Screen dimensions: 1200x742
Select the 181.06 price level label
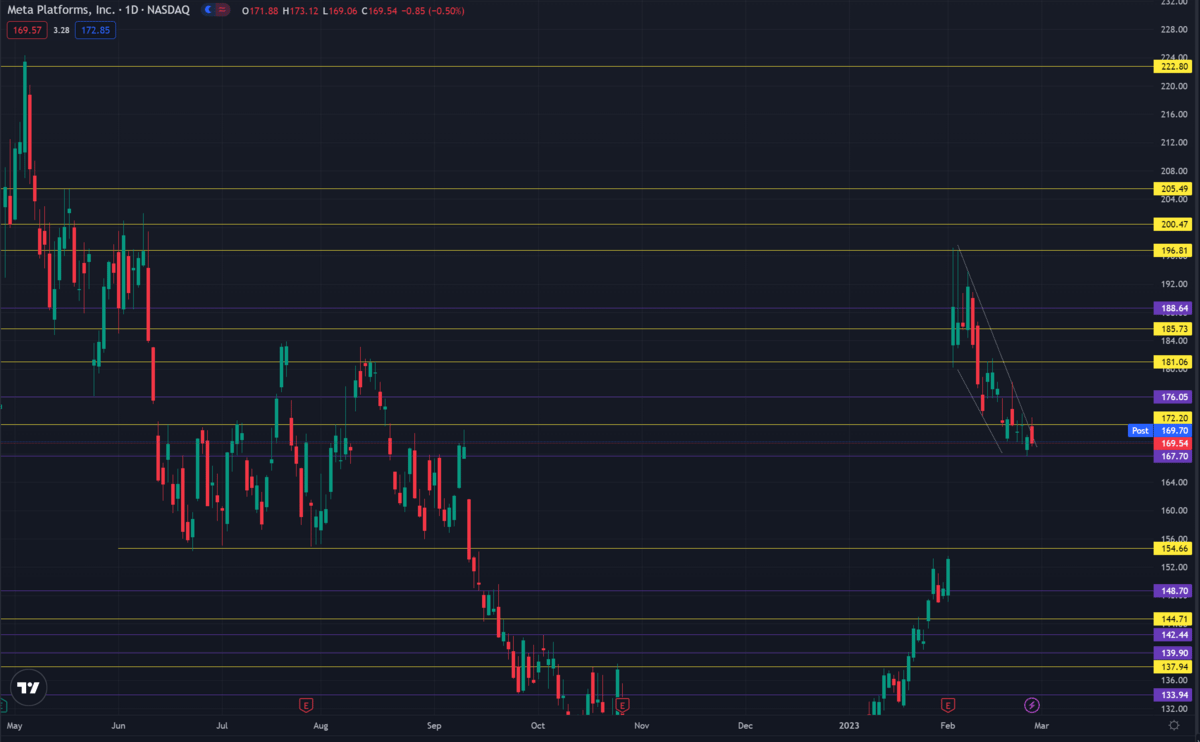1172,362
